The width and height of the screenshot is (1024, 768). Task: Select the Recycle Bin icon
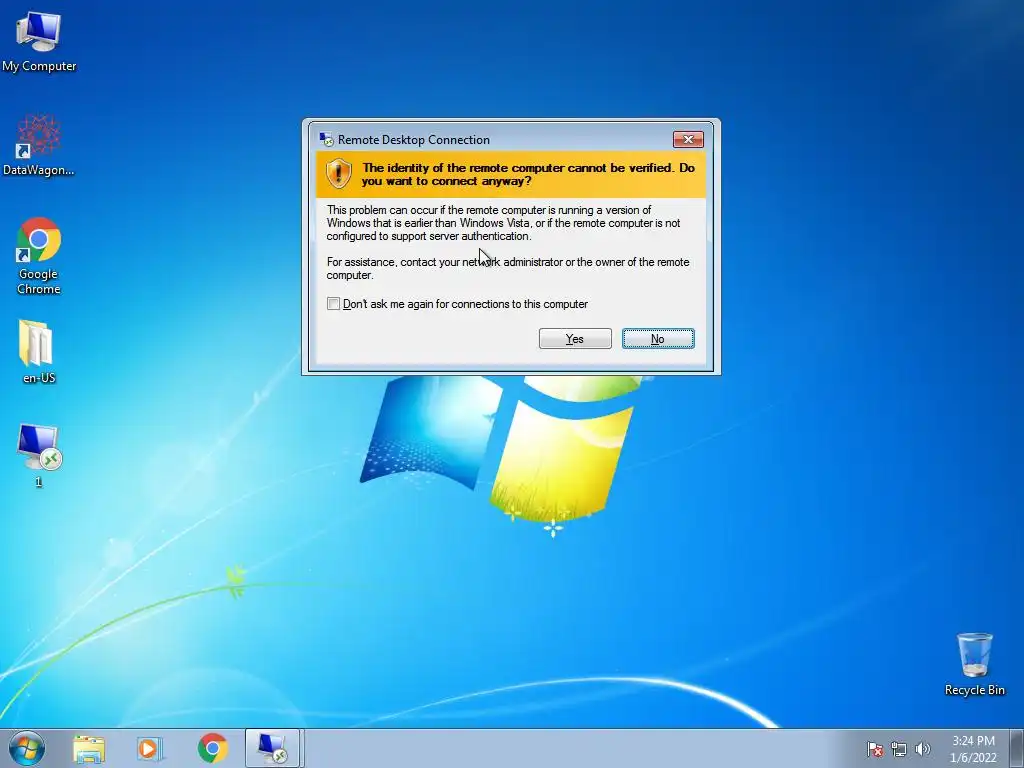(974, 664)
